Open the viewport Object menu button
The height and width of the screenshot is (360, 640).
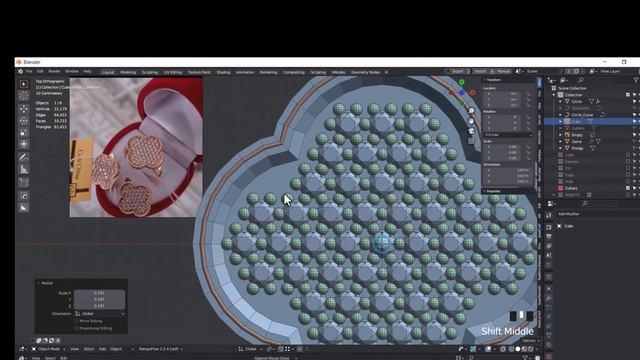click(x=116, y=349)
